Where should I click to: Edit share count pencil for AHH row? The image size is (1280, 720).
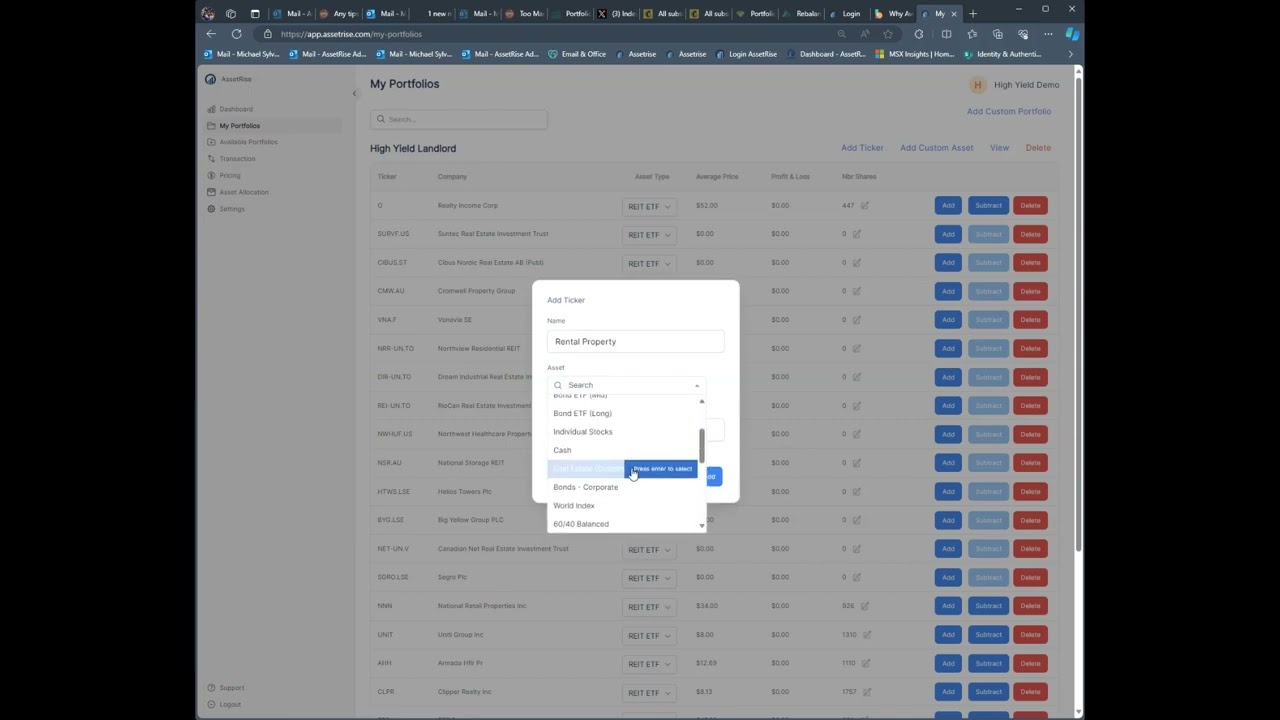coord(866,663)
